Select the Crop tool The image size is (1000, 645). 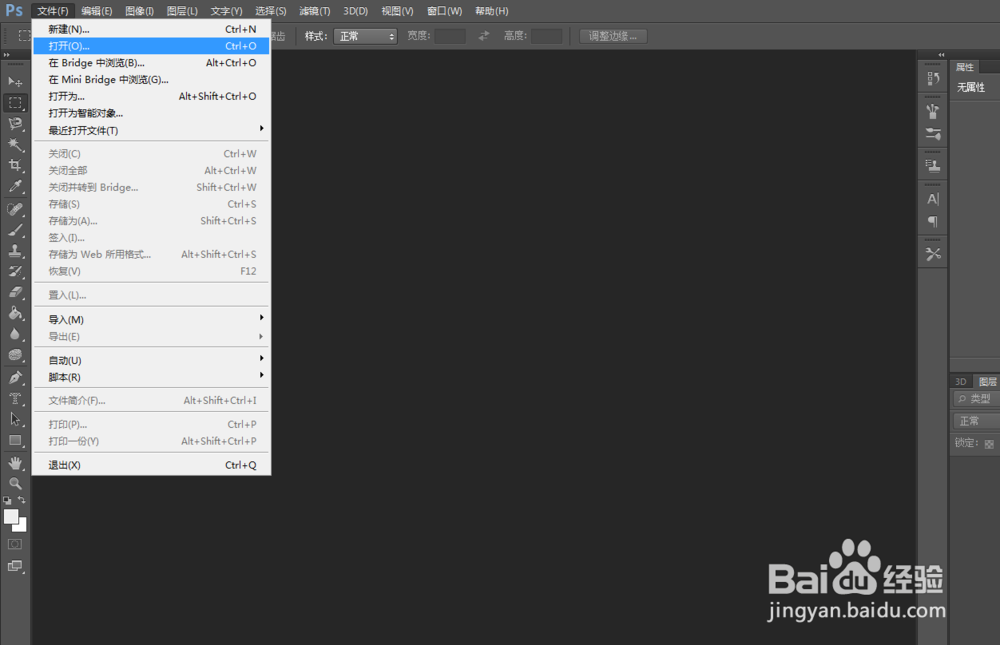(x=15, y=165)
